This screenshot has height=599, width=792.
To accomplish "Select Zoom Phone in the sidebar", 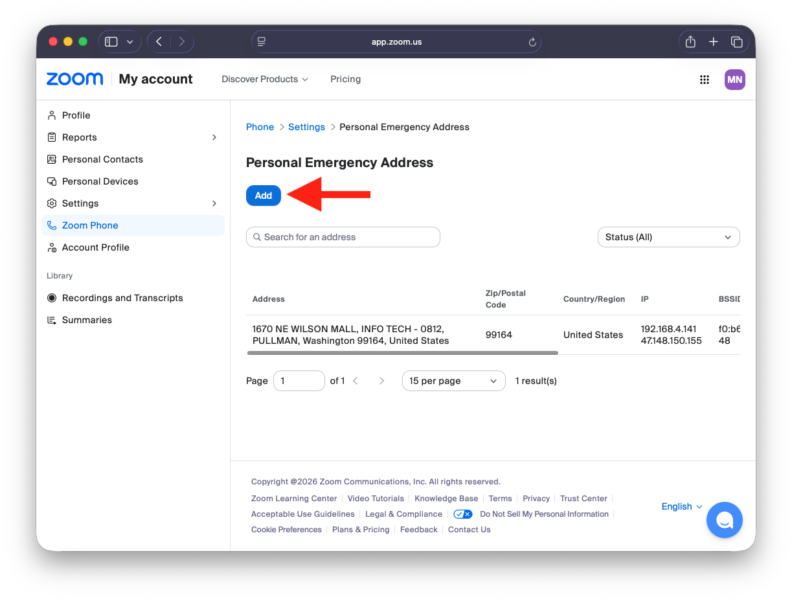I will [x=133, y=225].
